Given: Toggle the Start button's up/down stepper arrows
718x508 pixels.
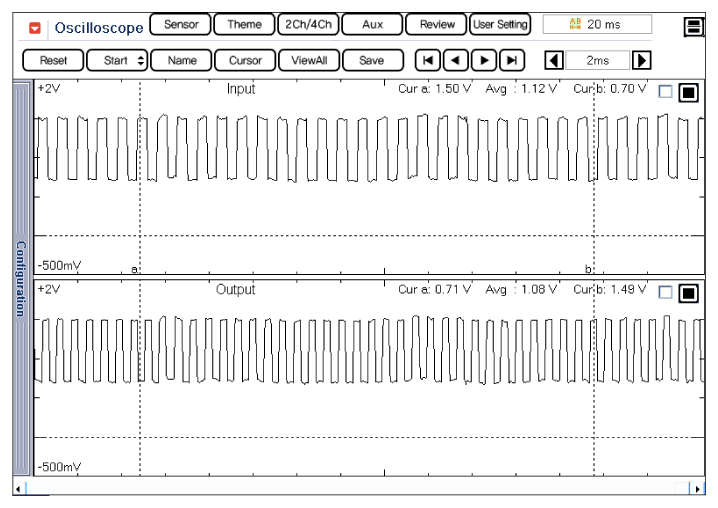Looking at the screenshot, I should click(x=141, y=60).
